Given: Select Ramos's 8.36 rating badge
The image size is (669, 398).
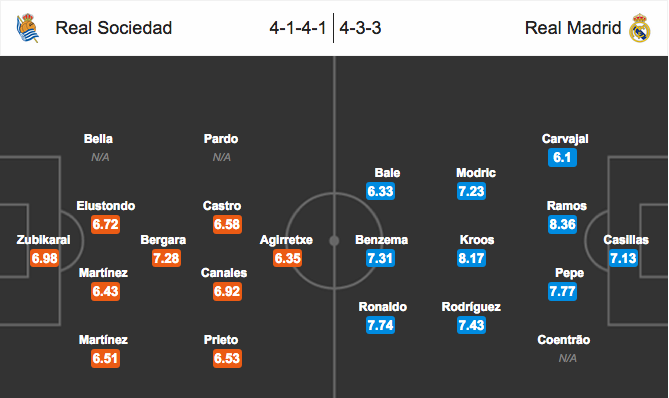Looking at the screenshot, I should pos(562,224).
